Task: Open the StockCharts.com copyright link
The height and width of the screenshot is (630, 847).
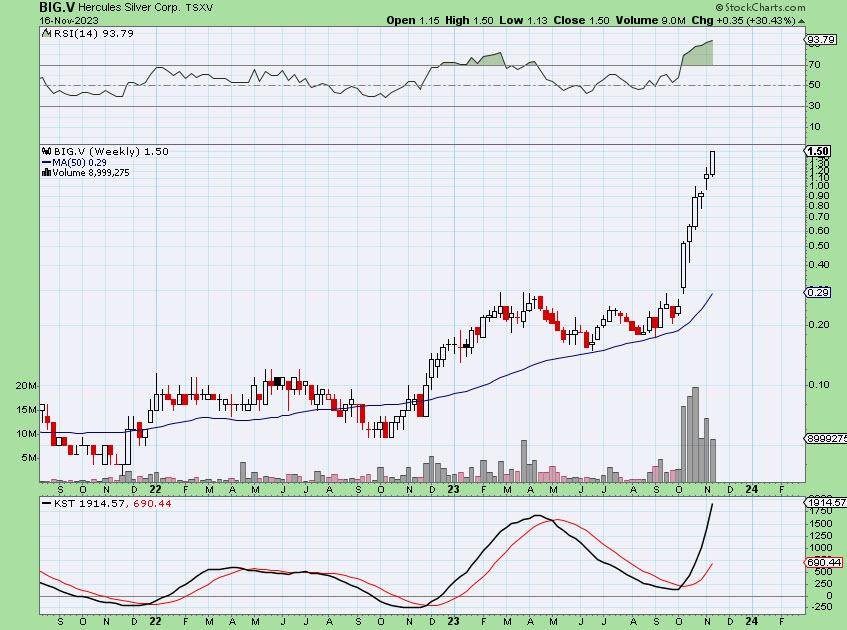Action: [x=761, y=8]
